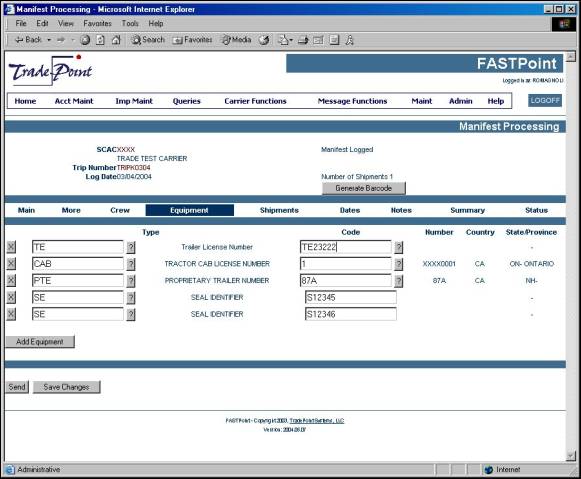Click the Refresh page icon
Screen dimensions: 581x479
pos(100,40)
